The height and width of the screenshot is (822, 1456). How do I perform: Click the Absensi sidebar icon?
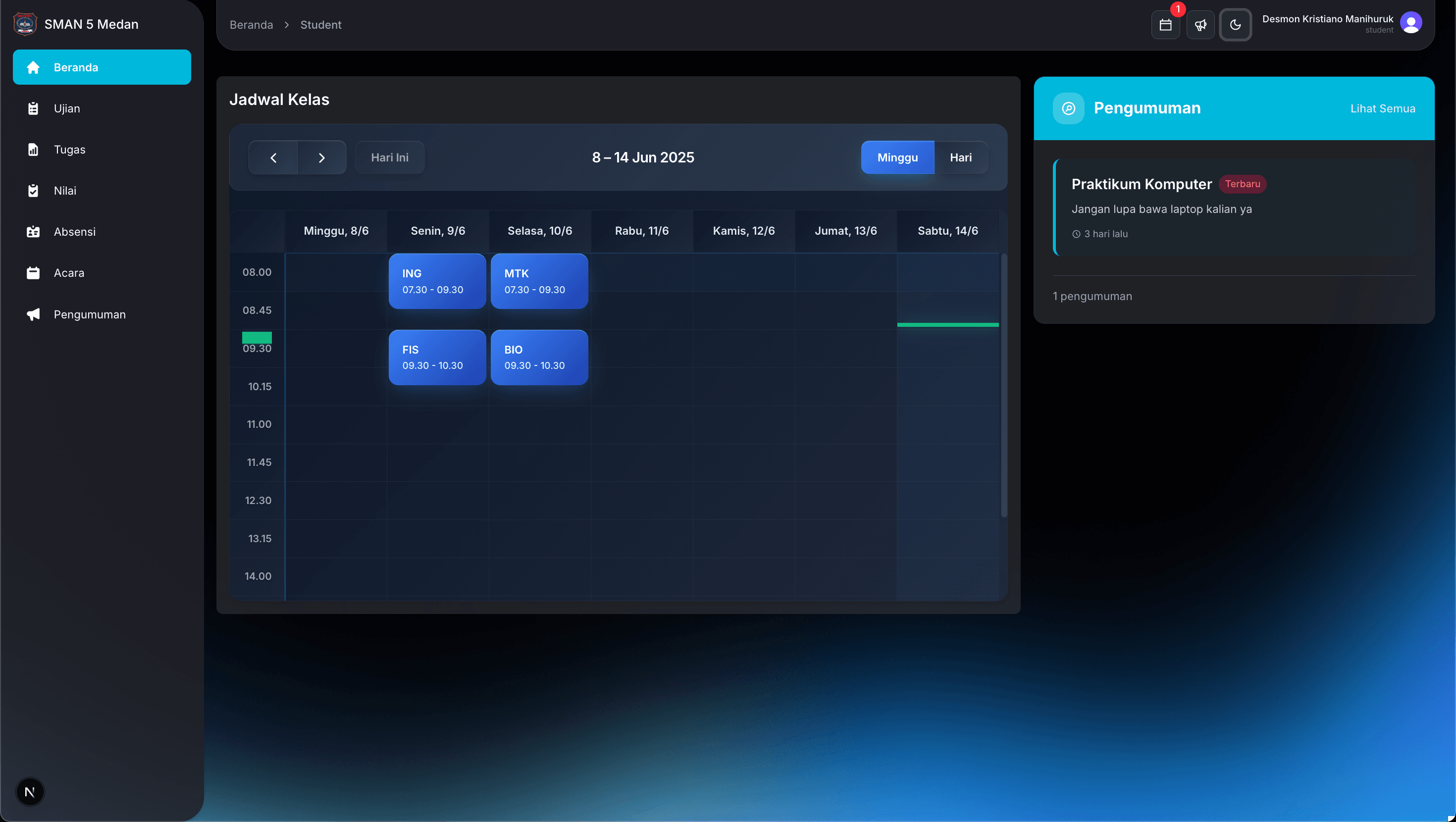[x=33, y=232]
